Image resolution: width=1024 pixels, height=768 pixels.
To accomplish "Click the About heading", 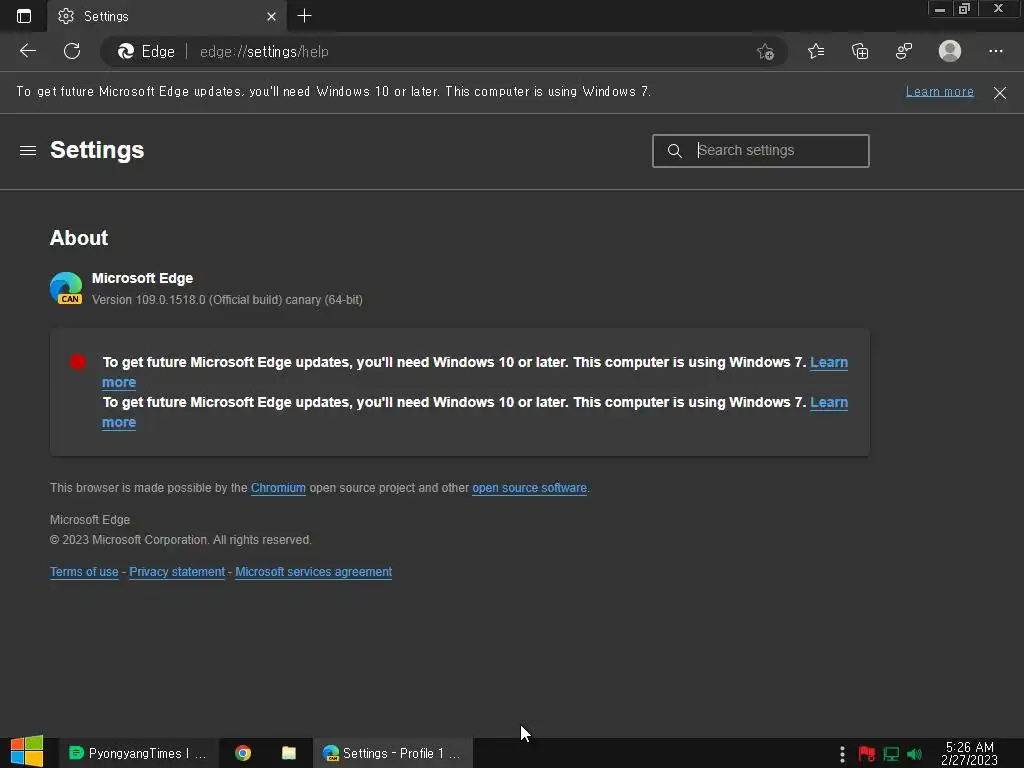I will (x=79, y=238).
